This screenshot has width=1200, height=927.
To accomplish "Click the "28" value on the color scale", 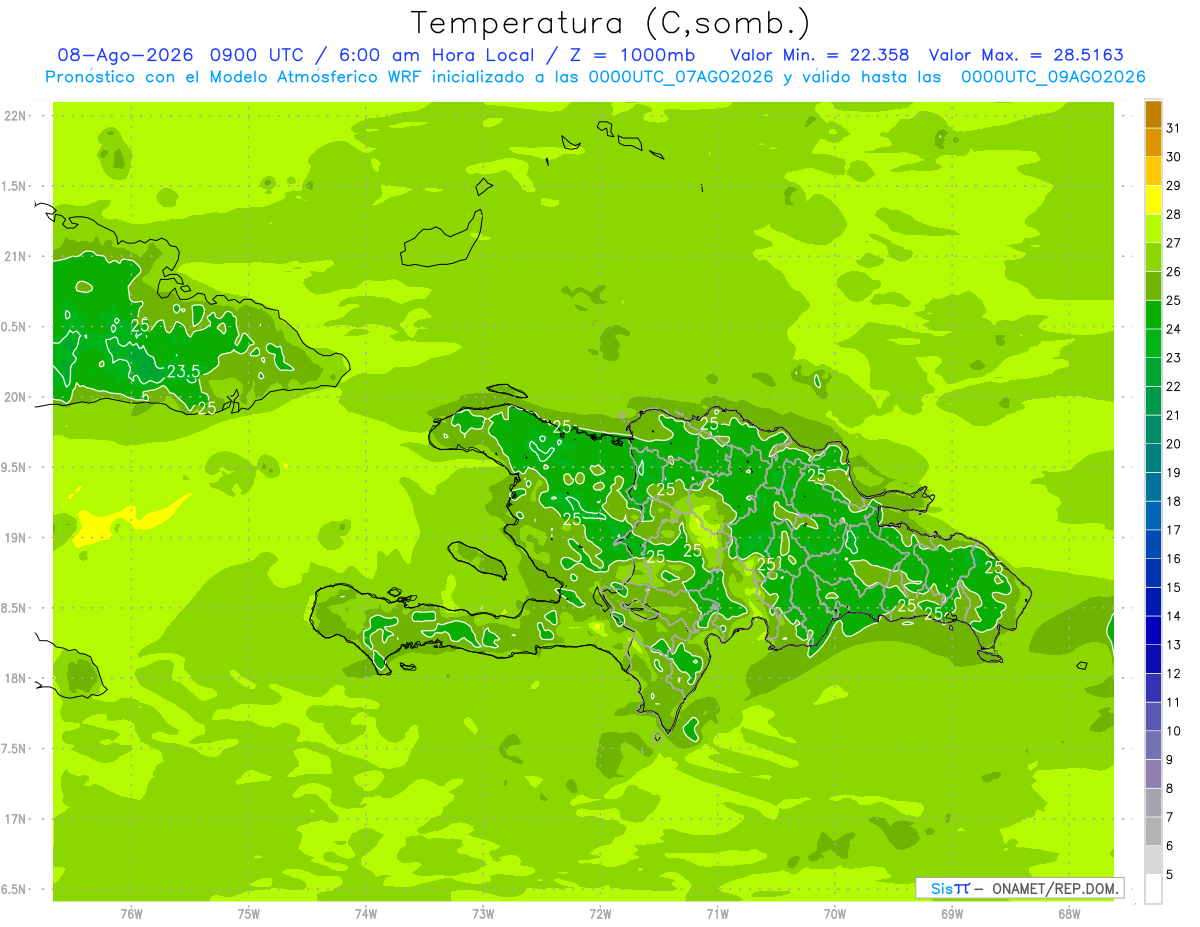I will [x=1174, y=214].
